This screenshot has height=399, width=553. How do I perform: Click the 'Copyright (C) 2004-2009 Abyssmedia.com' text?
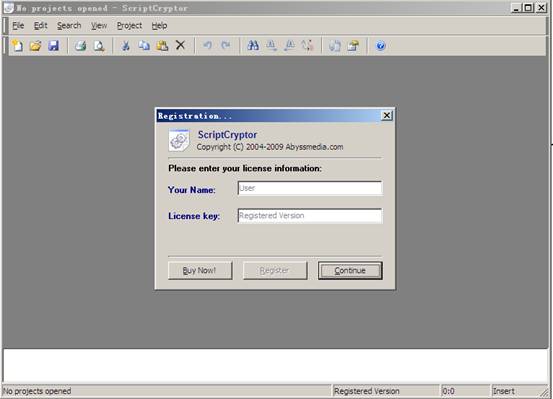click(x=270, y=147)
